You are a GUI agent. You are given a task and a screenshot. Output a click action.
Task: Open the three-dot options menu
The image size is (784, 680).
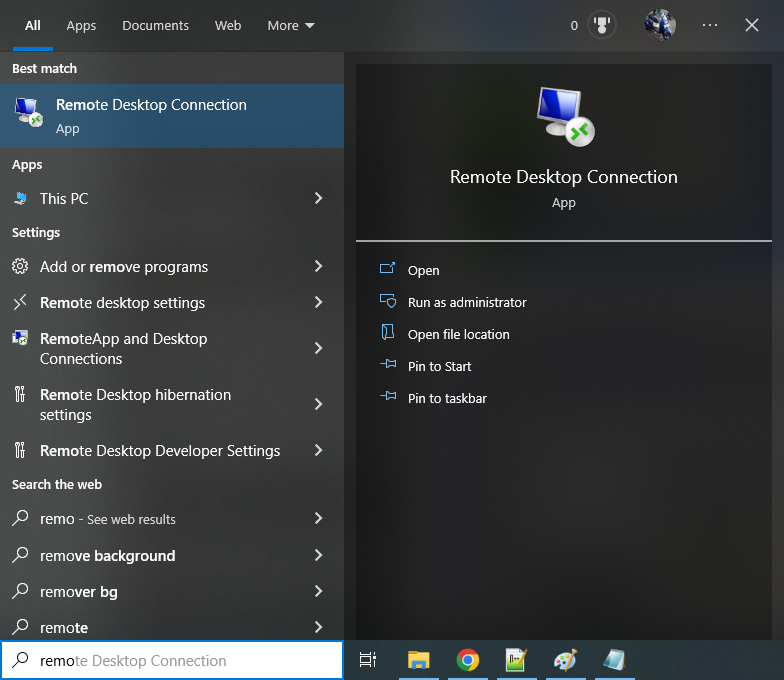coord(710,25)
